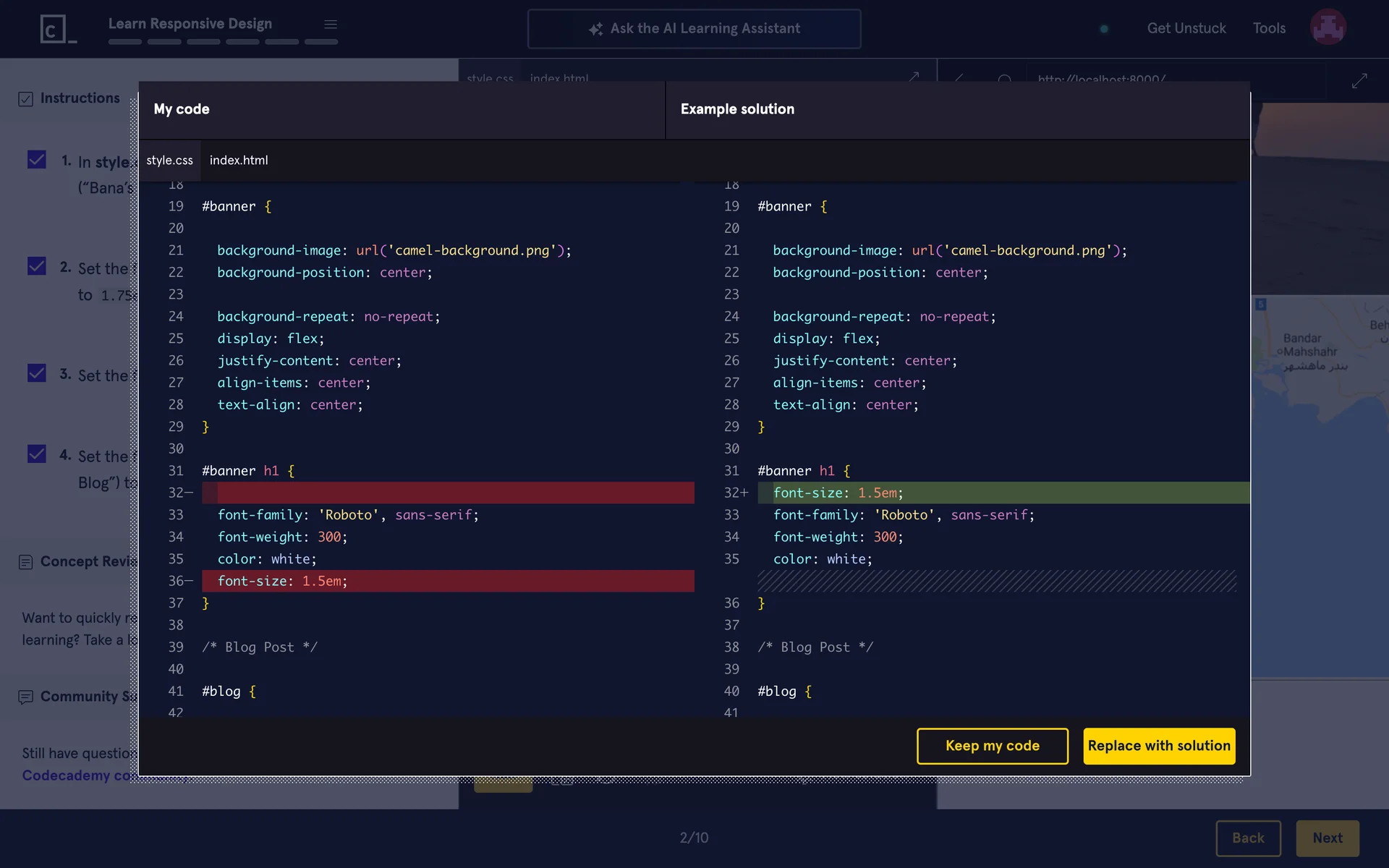Expand the browser preview to fullscreen

click(x=1359, y=80)
